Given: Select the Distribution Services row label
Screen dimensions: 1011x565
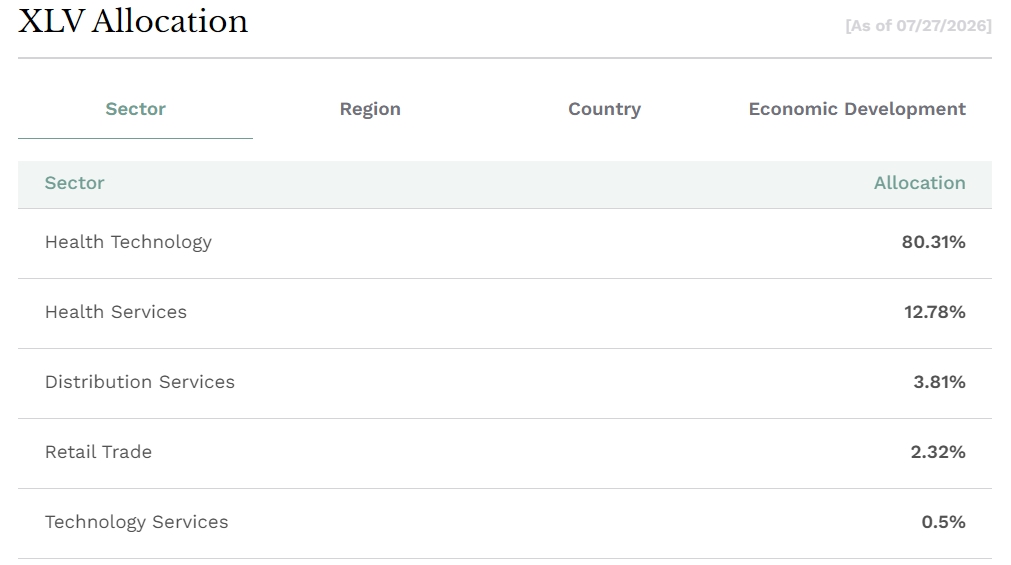Looking at the screenshot, I should pyautogui.click(x=139, y=382).
